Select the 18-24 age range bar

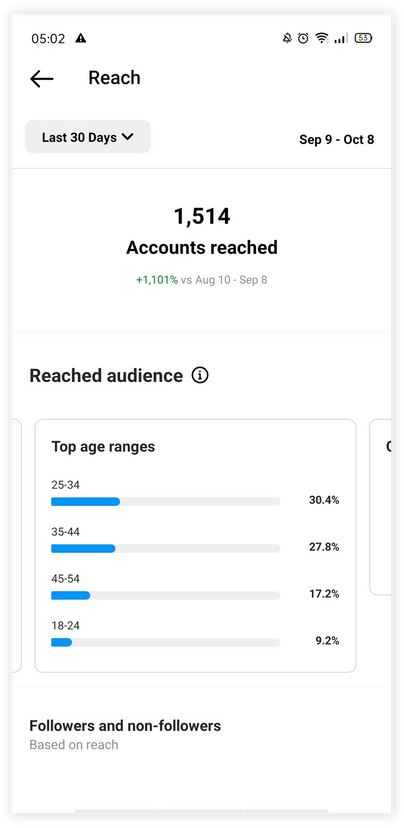coord(165,643)
